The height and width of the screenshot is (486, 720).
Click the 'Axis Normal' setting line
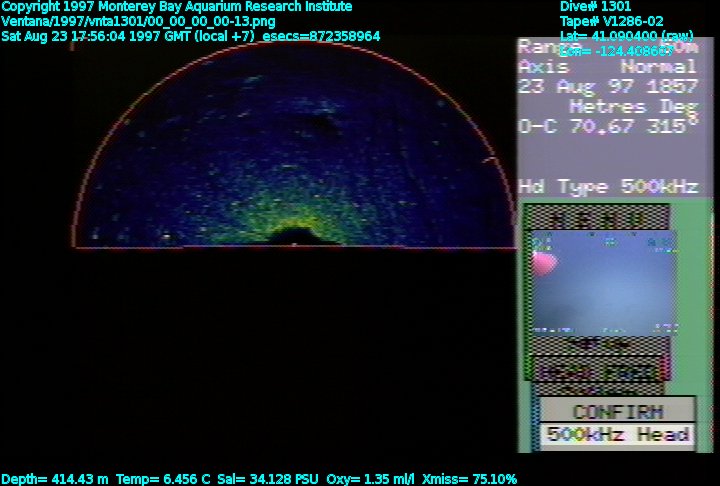tap(608, 67)
